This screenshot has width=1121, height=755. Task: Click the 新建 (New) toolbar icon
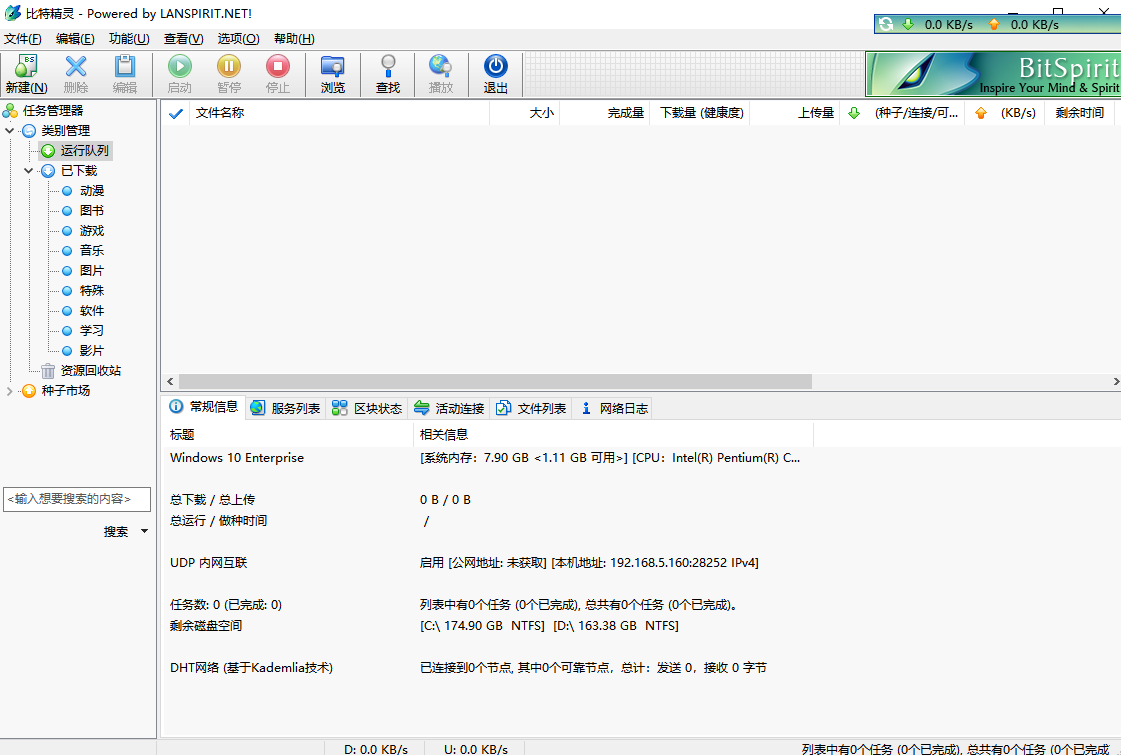click(x=26, y=73)
